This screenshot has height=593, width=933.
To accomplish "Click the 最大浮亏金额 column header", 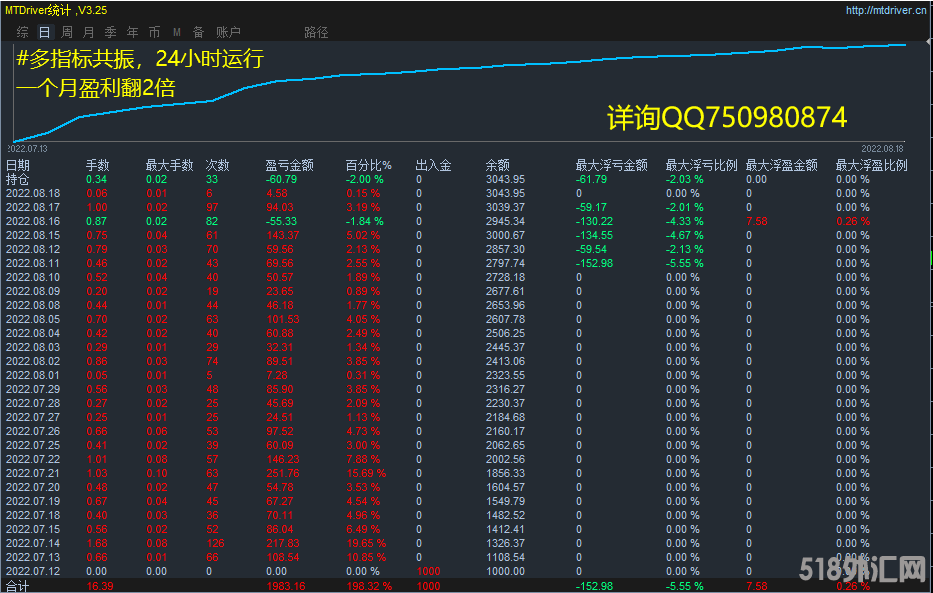I will click(x=611, y=165).
